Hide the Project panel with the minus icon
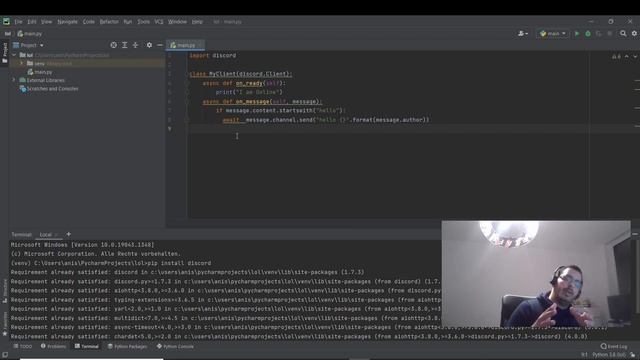The image size is (640, 360). pyautogui.click(x=160, y=45)
